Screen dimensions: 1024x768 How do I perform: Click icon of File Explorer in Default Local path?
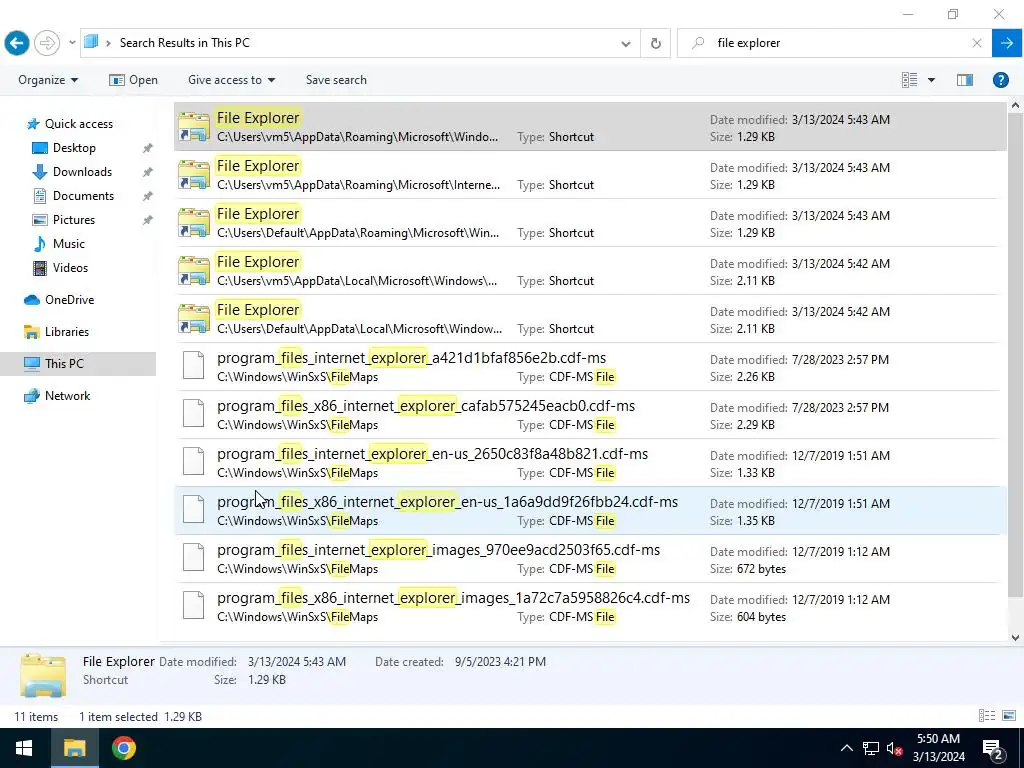[x=194, y=319]
